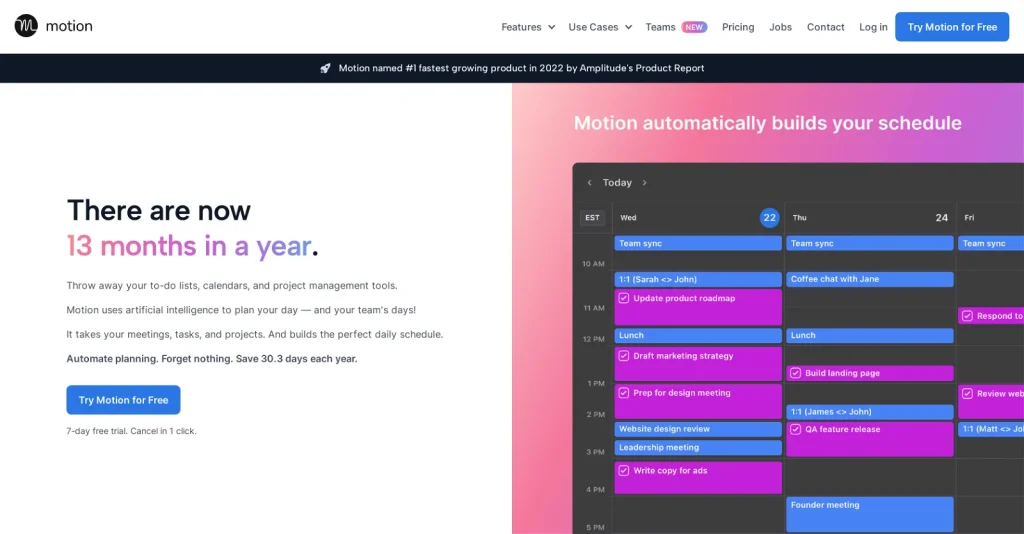This screenshot has width=1024, height=534.
Task: Select the date 22 circle on Wednesday
Action: click(x=769, y=217)
